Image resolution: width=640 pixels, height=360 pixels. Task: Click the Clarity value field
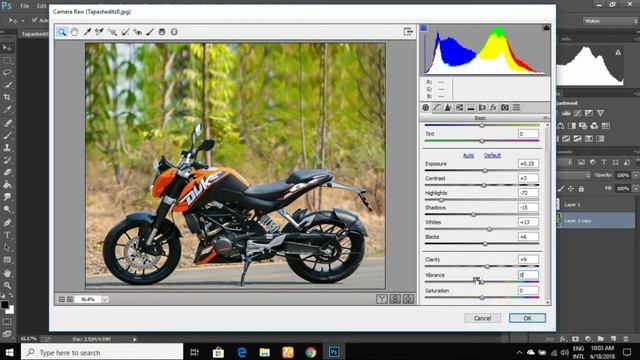[x=528, y=260]
